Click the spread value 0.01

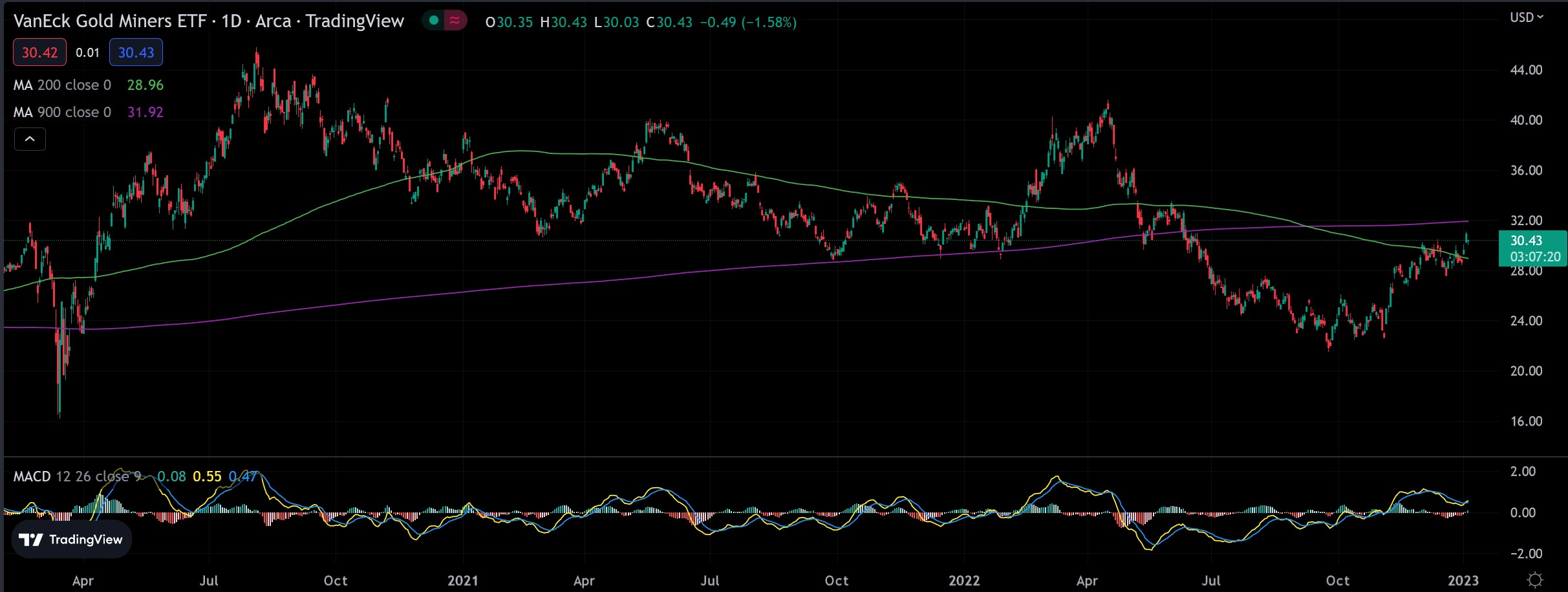(87, 52)
